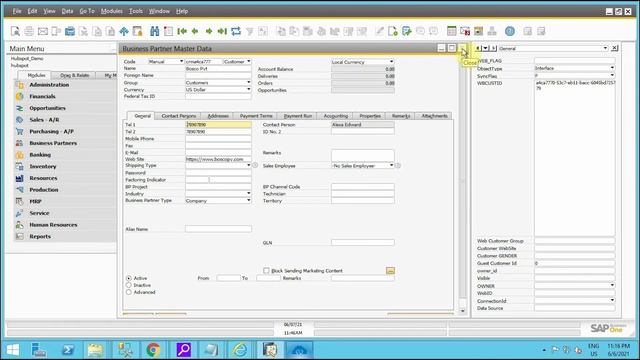Refresh the form using blue arrows icon
Viewport: 640px width, 360px height.
[x=236, y=31]
